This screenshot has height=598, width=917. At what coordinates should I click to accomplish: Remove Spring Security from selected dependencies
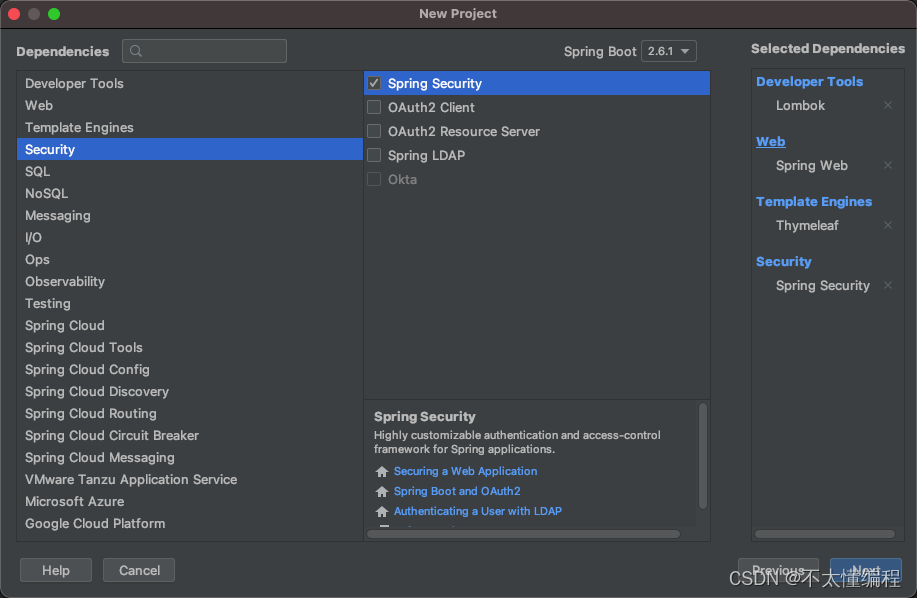click(x=888, y=285)
